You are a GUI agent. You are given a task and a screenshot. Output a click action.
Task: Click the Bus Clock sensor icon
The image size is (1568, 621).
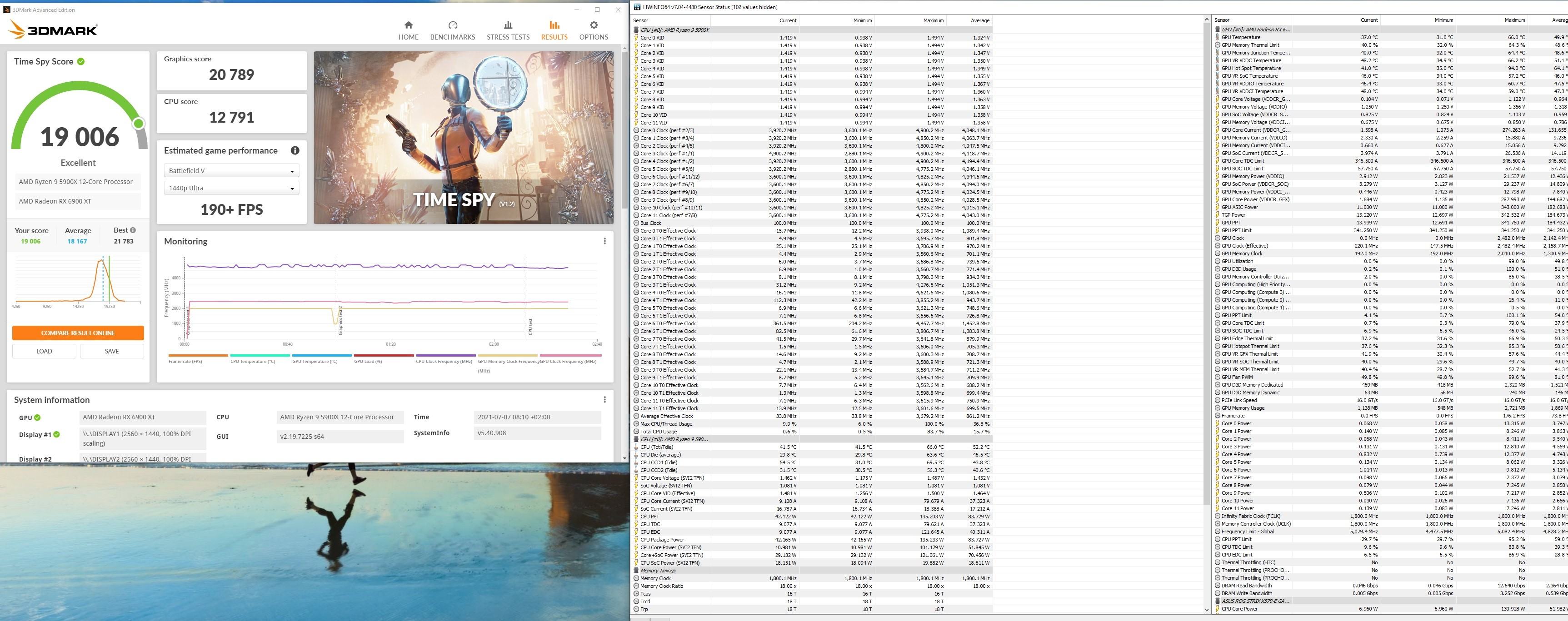coord(636,223)
